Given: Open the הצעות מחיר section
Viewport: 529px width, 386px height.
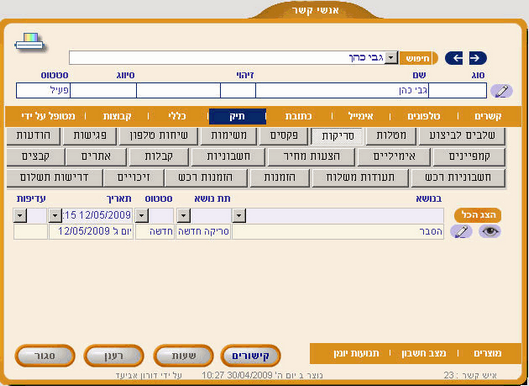Looking at the screenshot, I should tap(311, 157).
